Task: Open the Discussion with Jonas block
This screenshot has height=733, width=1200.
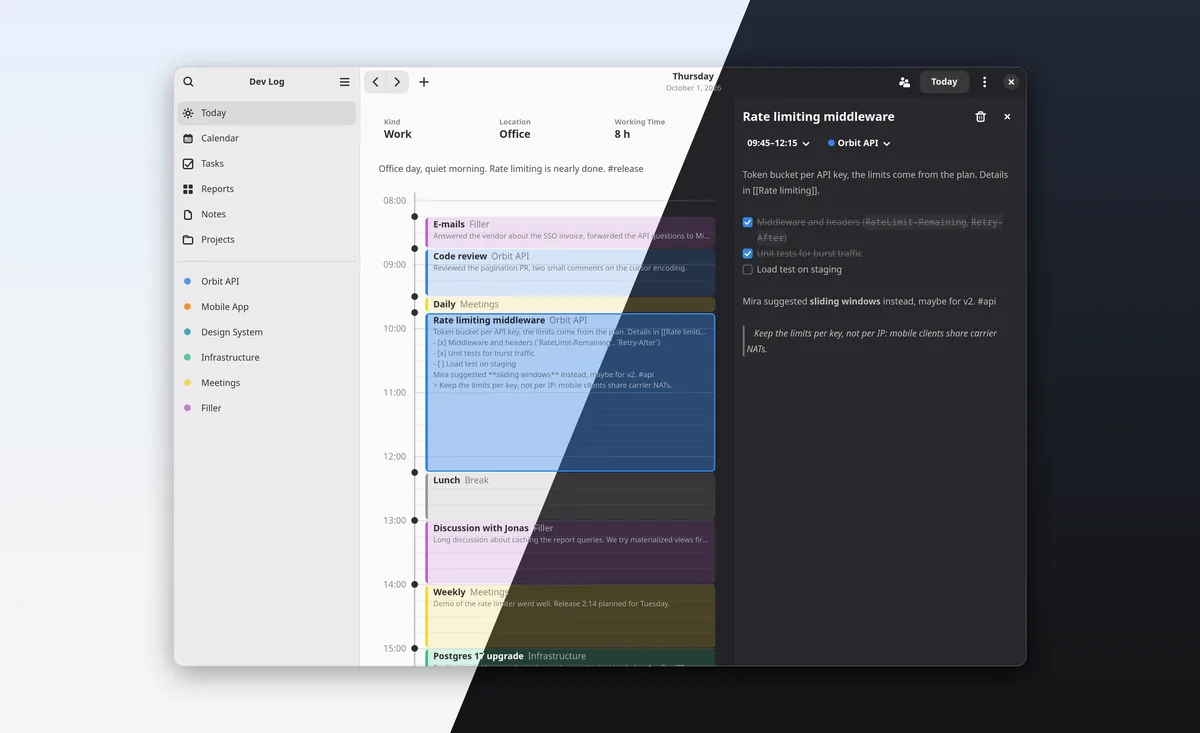Action: click(x=570, y=552)
